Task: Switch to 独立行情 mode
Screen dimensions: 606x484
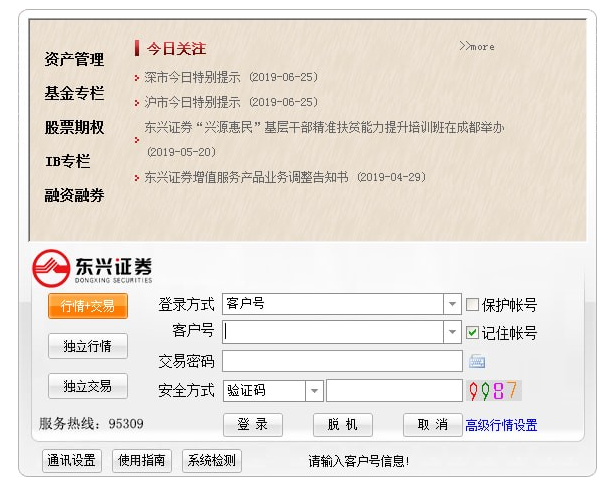Action: click(88, 346)
